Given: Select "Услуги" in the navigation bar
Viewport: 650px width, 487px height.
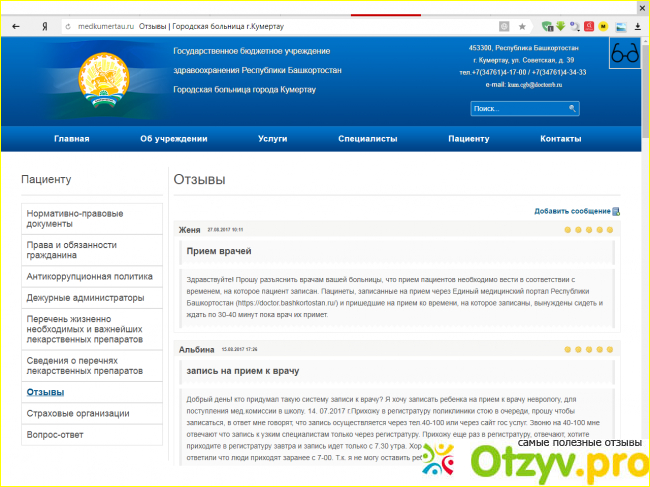Looking at the screenshot, I should pyautogui.click(x=273, y=139).
